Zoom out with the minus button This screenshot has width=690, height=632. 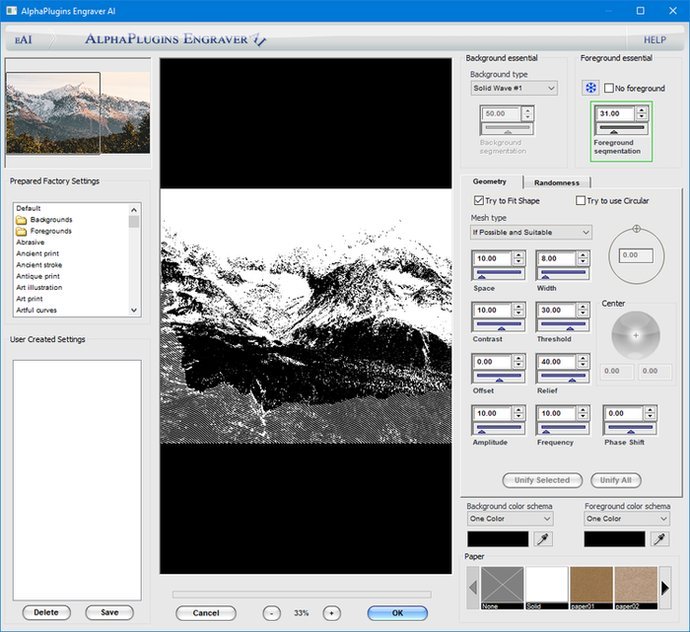(x=272, y=612)
